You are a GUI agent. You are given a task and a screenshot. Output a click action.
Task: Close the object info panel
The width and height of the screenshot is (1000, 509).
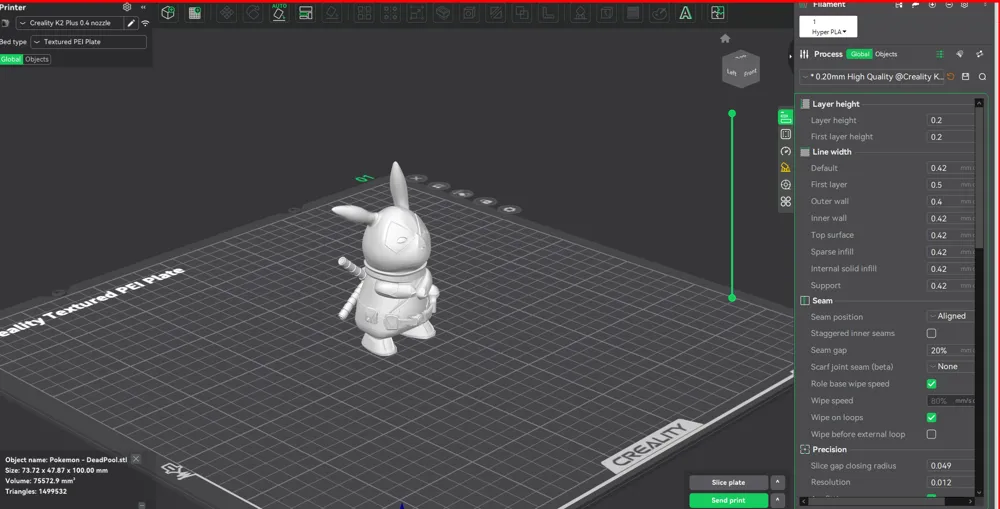(136, 459)
